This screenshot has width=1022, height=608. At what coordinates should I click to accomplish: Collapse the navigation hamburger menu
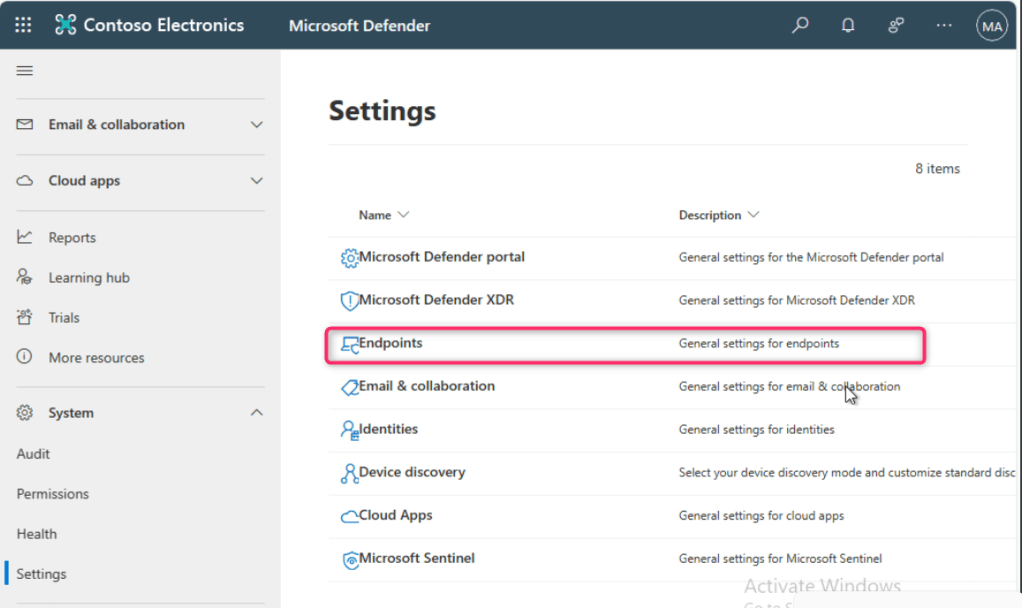25,70
